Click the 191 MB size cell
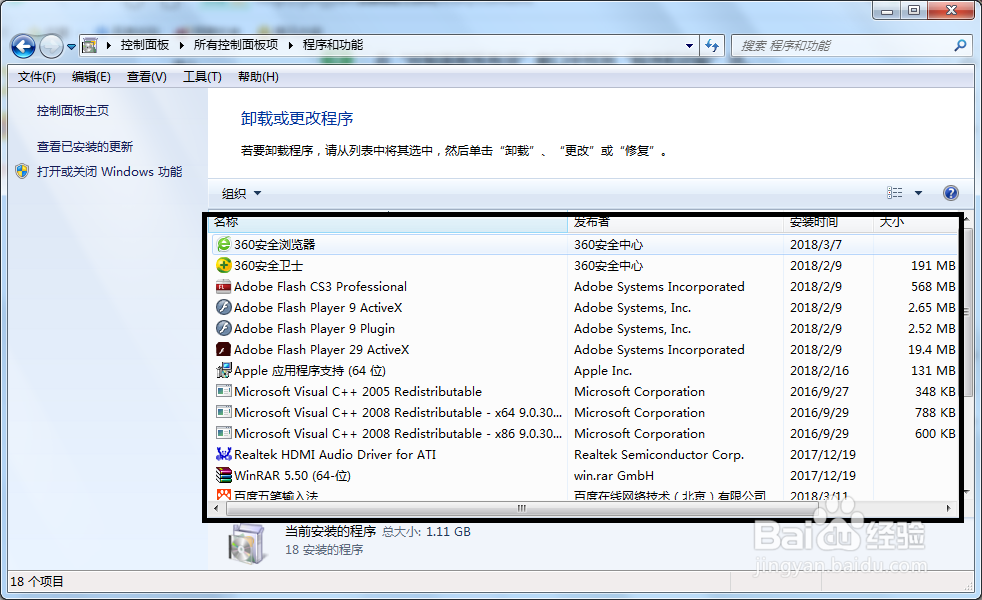 [933, 266]
